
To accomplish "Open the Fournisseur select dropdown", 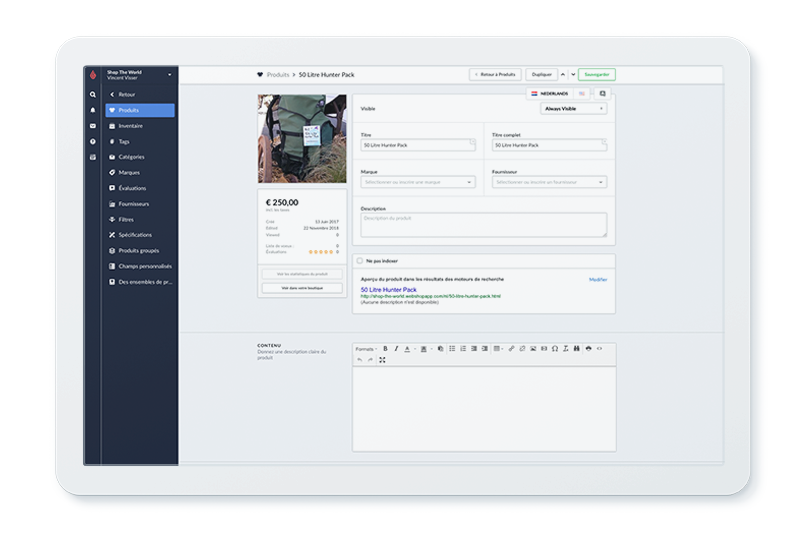I will click(x=549, y=182).
